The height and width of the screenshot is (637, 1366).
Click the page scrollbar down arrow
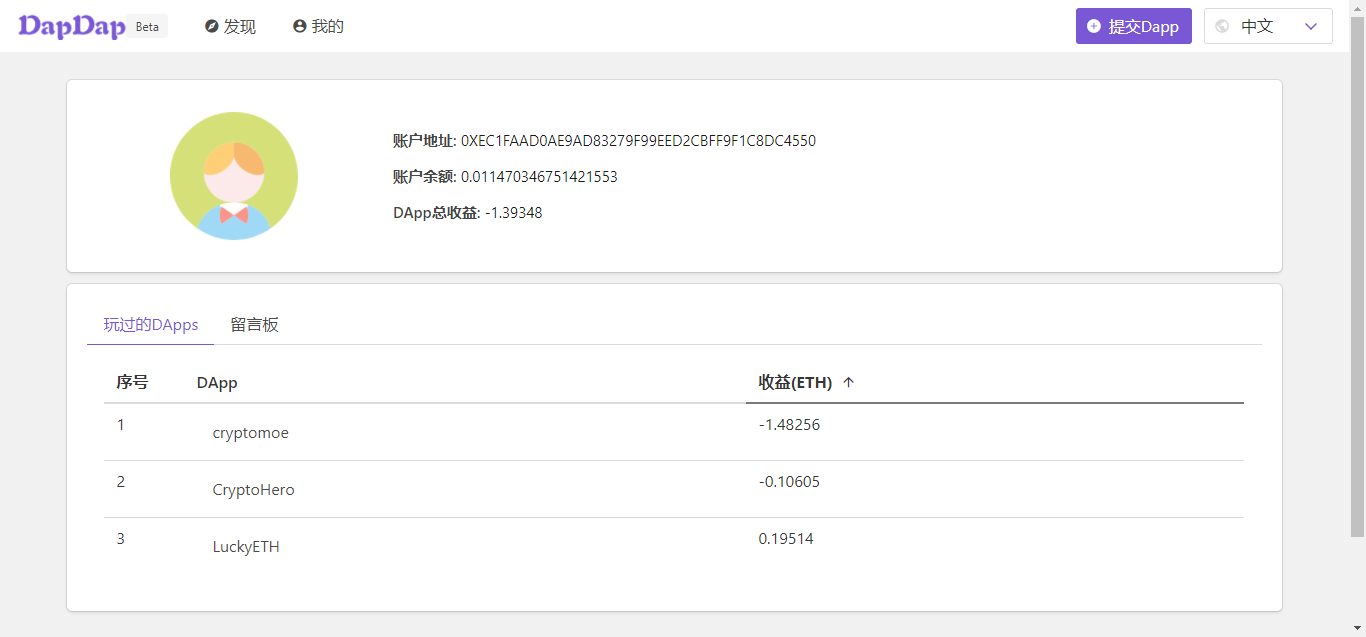coord(1357,628)
